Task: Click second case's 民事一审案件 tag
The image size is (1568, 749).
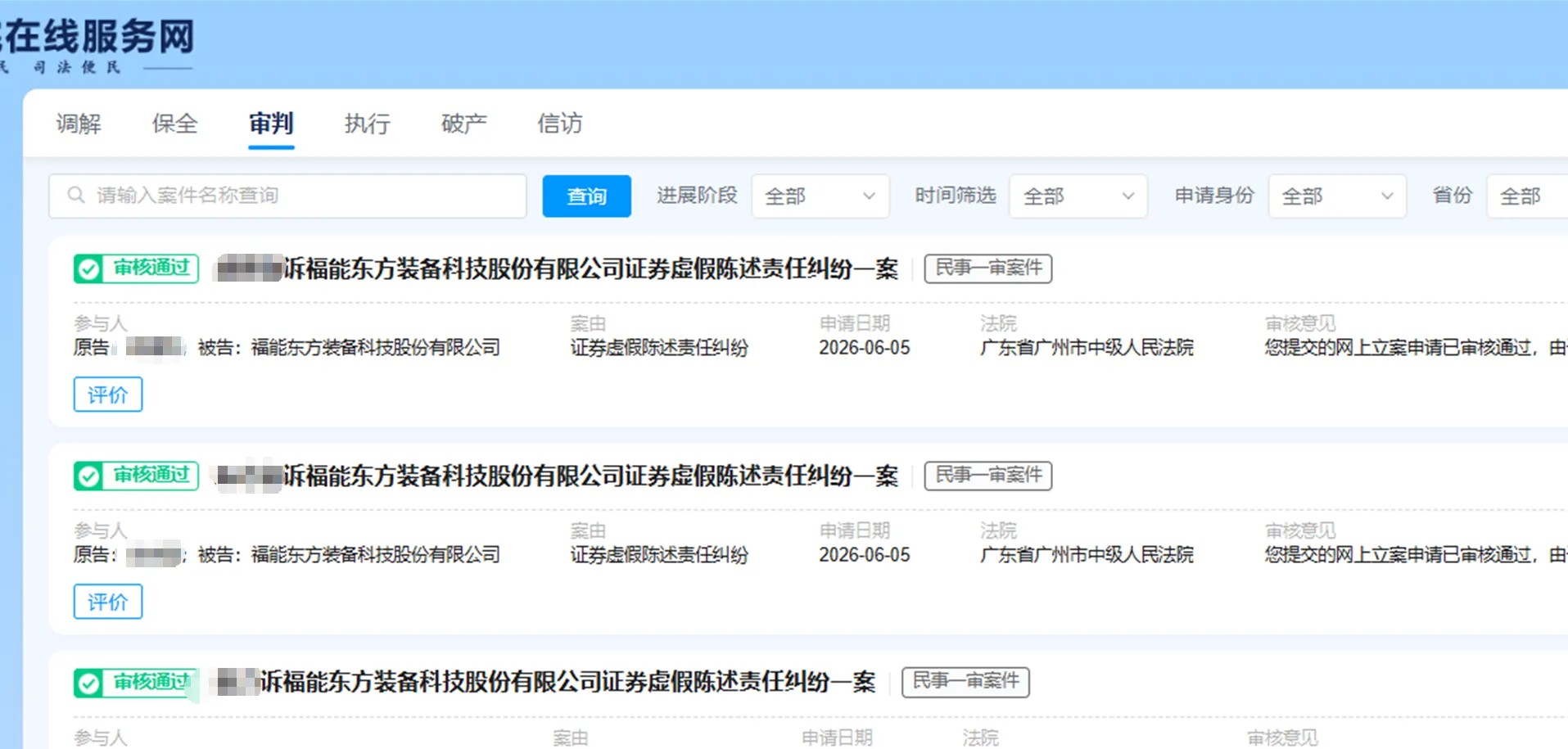Action: (x=988, y=476)
